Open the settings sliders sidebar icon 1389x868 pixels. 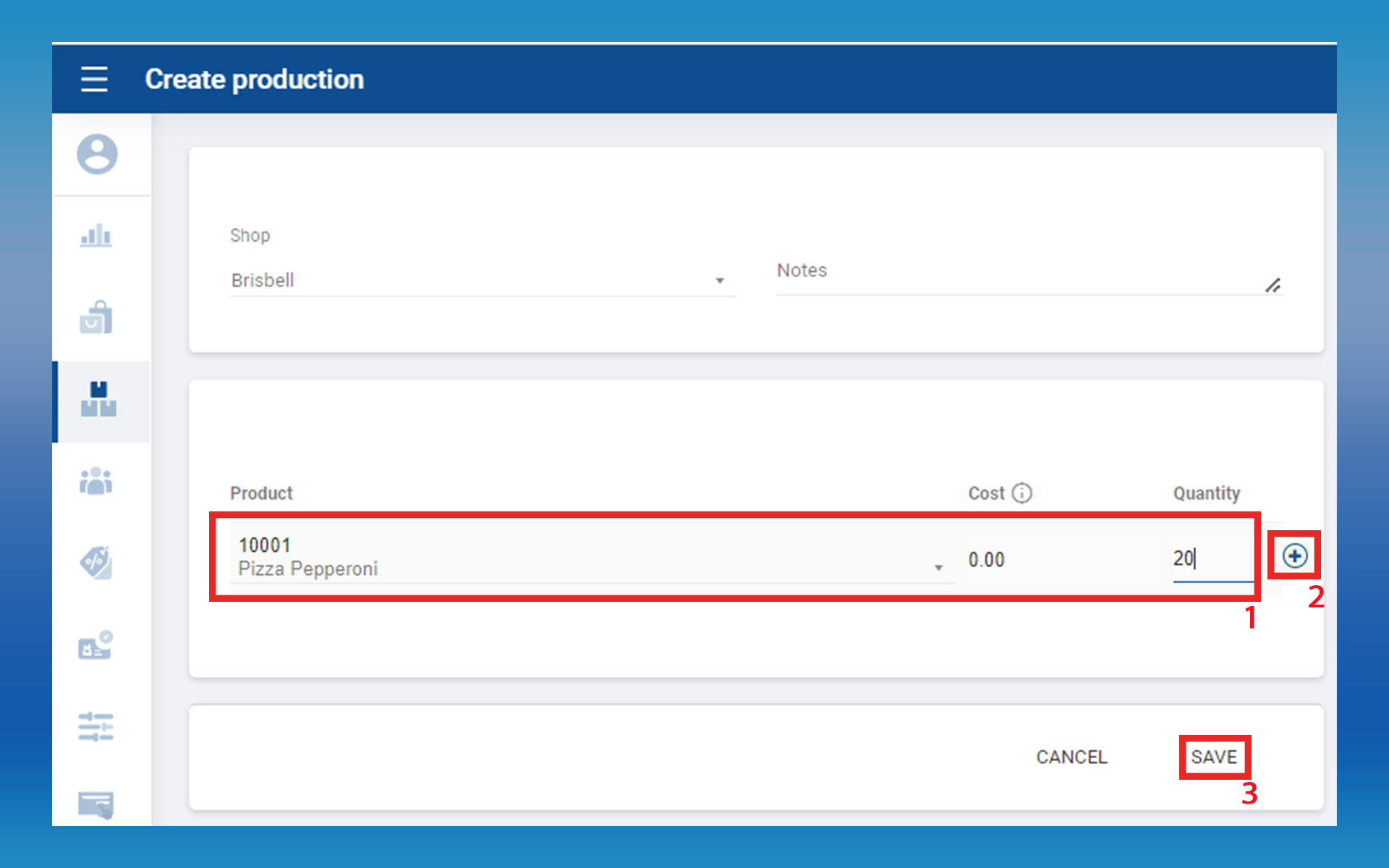(96, 726)
